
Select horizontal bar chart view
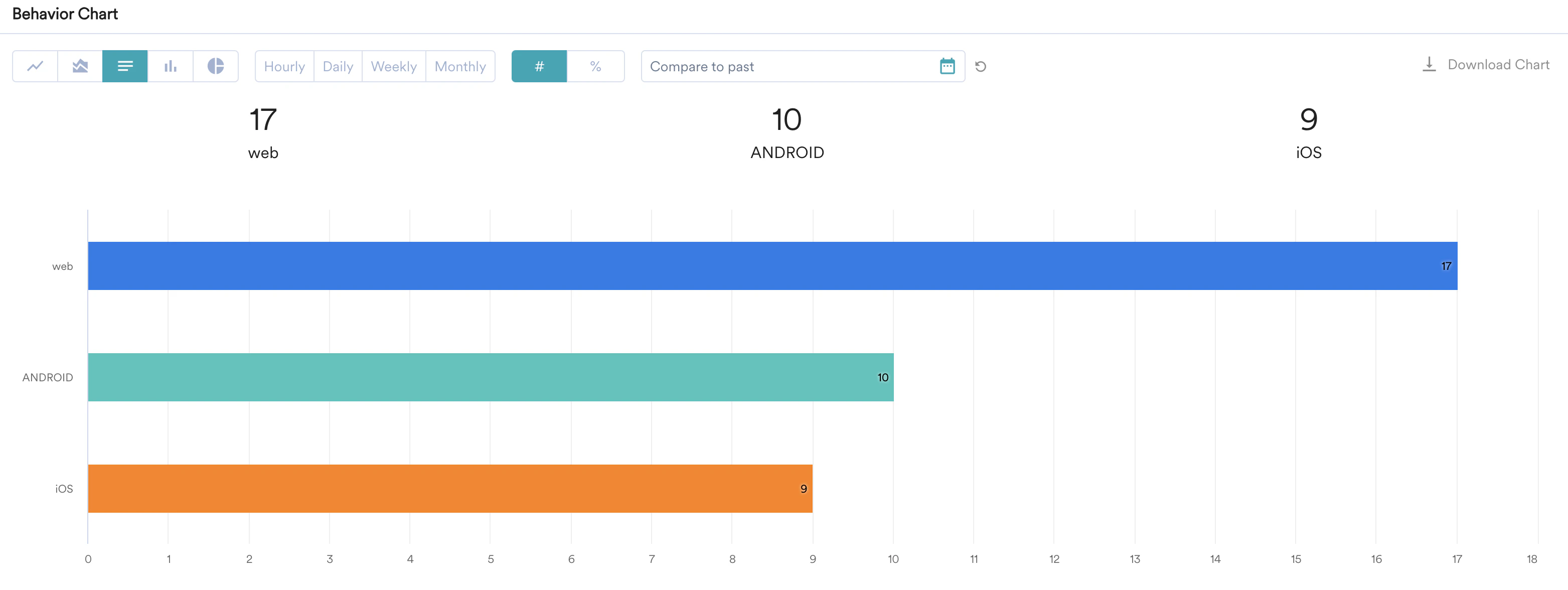(x=125, y=66)
